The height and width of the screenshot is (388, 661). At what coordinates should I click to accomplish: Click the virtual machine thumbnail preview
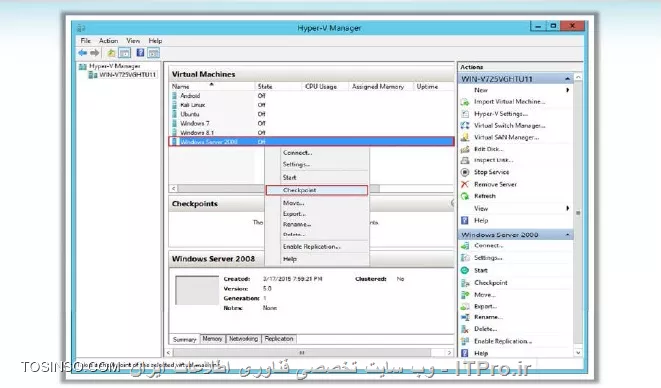(197, 291)
